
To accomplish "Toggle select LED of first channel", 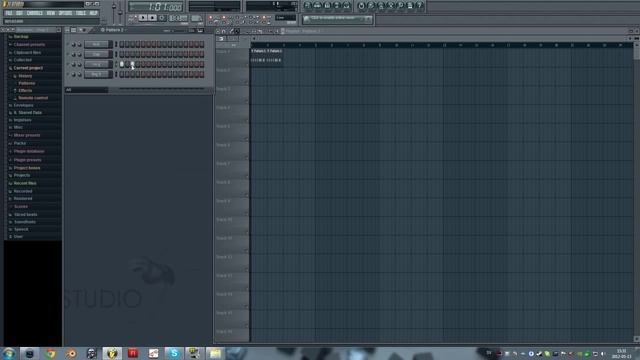I will (x=116, y=44).
